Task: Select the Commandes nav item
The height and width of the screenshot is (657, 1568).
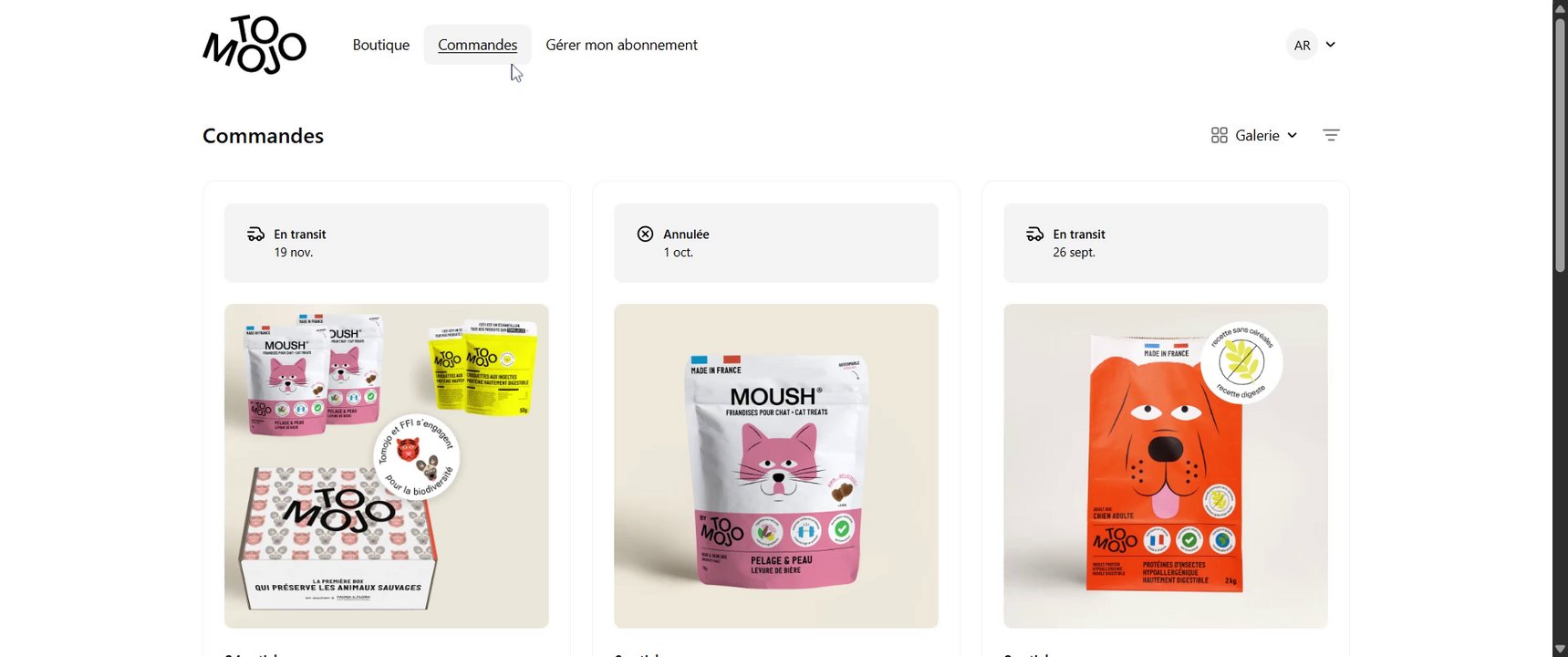Action: 477,45
